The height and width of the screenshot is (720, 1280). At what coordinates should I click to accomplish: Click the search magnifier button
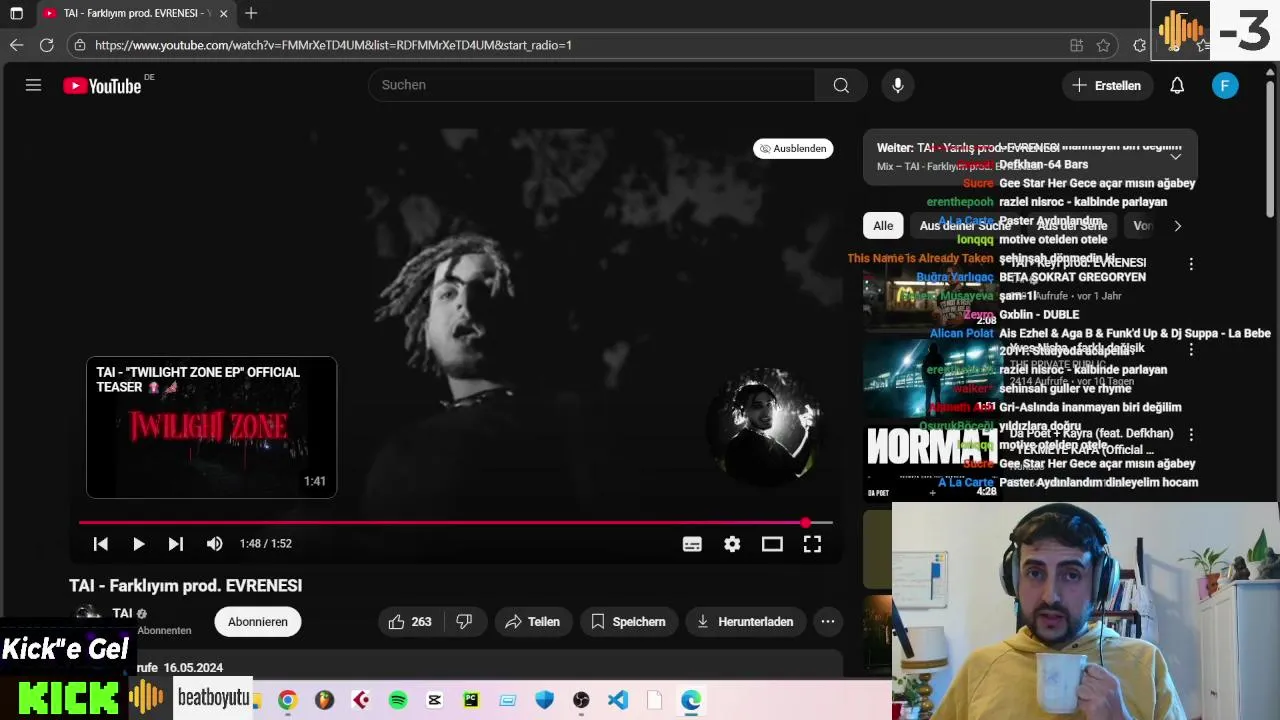[841, 85]
